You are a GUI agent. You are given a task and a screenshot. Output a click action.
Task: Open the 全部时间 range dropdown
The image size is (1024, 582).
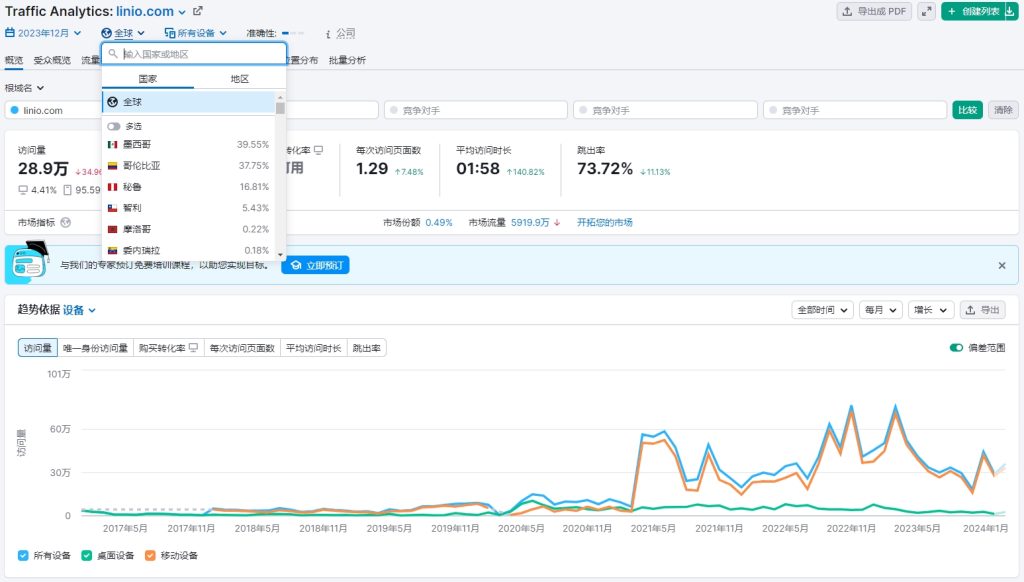coord(822,310)
